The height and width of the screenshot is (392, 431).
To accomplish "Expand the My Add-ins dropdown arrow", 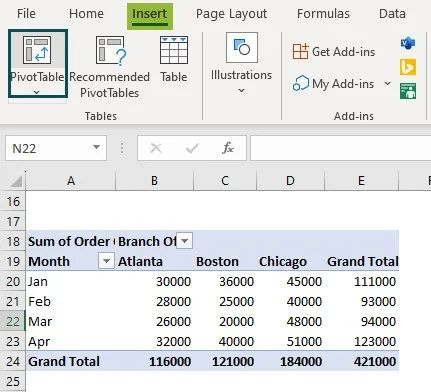I will coord(387,83).
